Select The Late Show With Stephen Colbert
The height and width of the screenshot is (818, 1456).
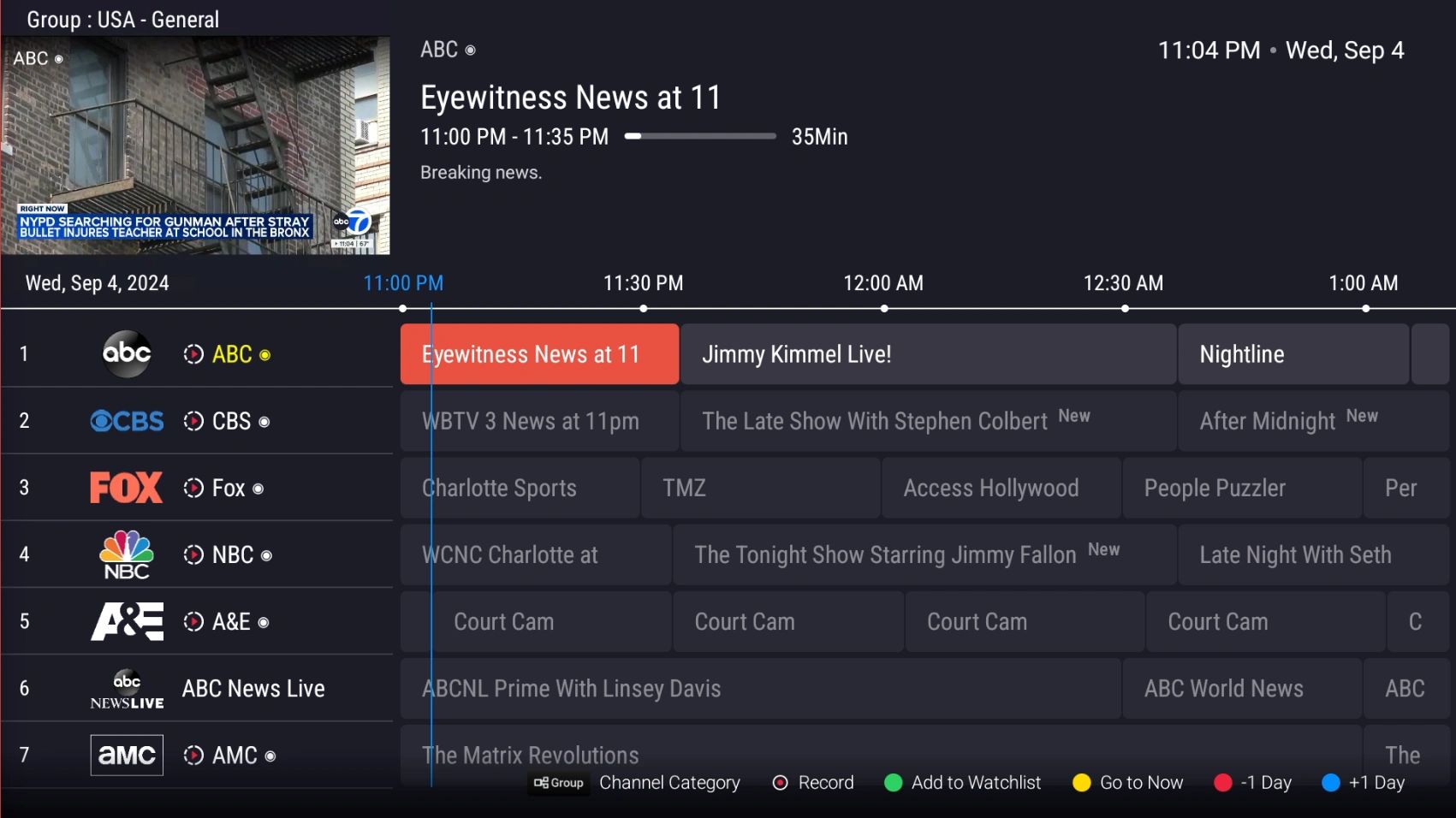928,421
